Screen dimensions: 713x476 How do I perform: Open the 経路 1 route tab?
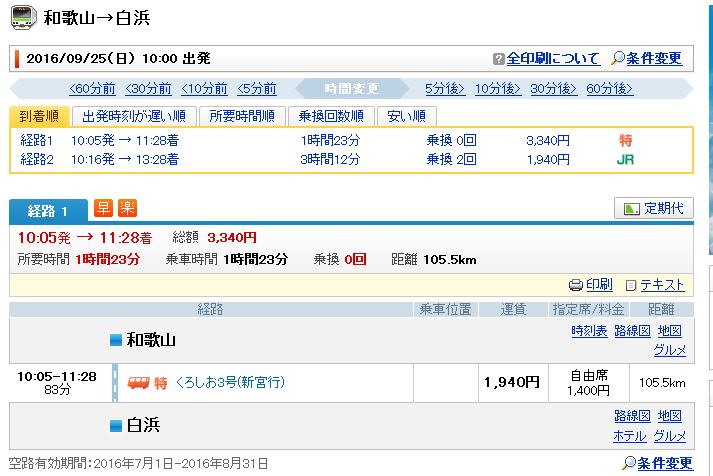click(48, 211)
